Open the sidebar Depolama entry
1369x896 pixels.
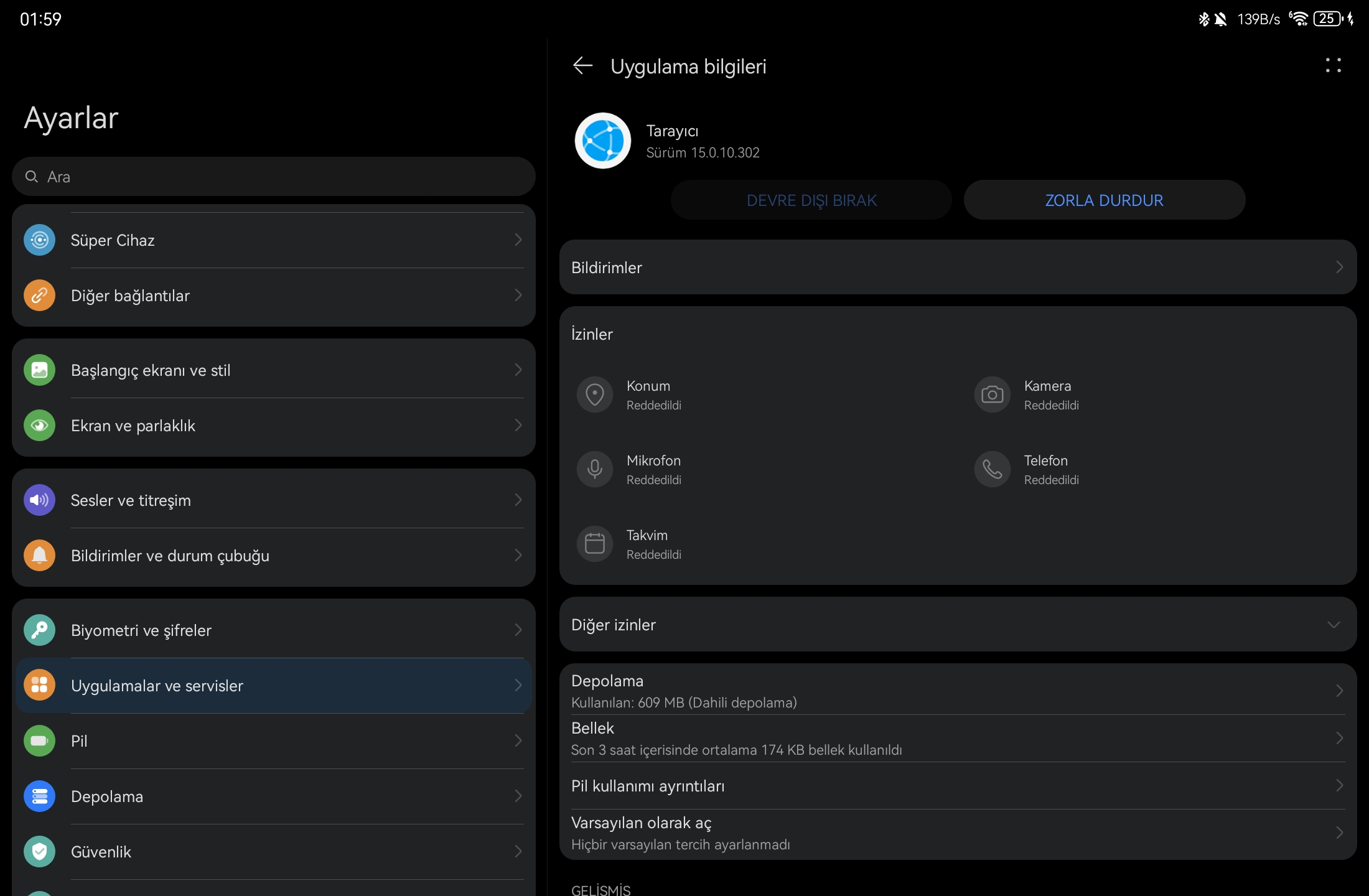(x=274, y=796)
